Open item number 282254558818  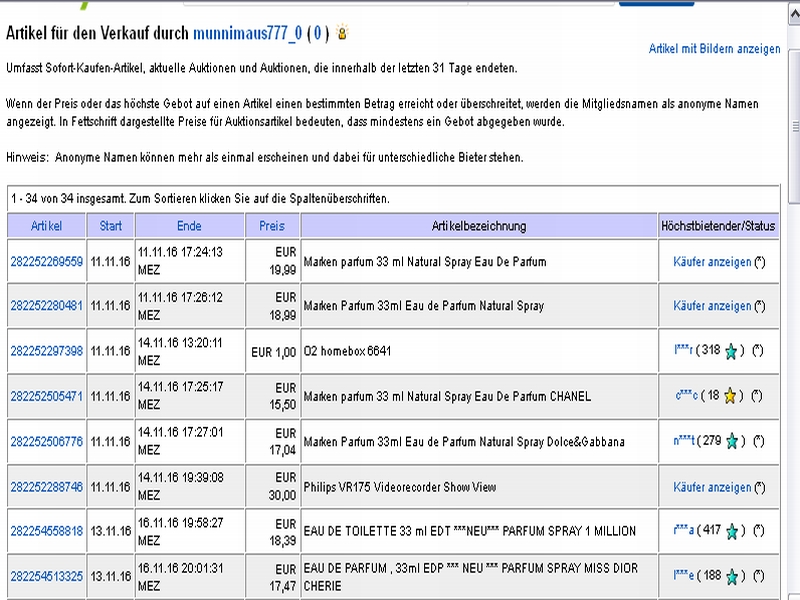point(46,531)
